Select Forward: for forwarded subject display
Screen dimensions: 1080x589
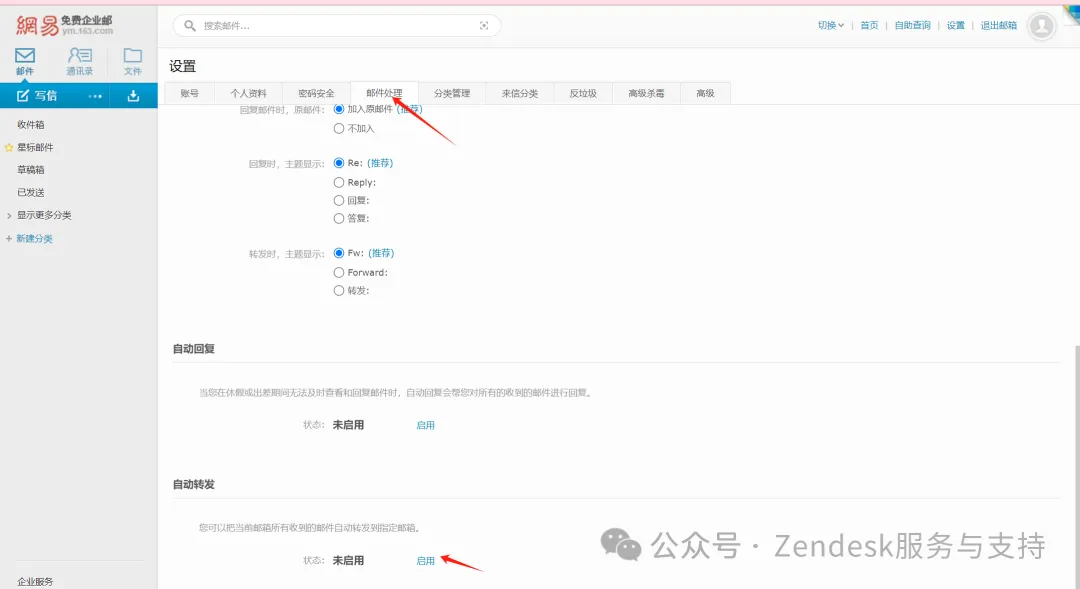pyautogui.click(x=340, y=271)
